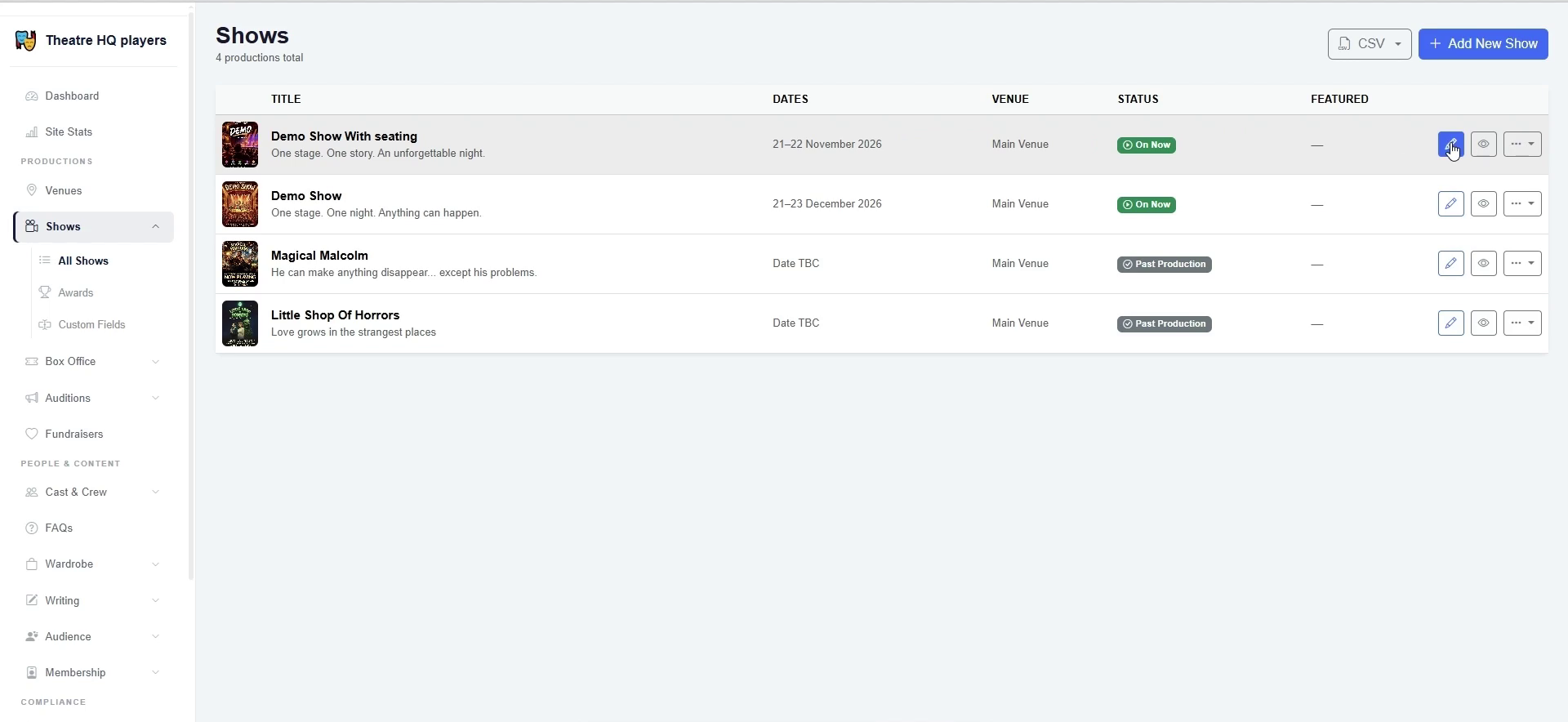Screen dimensions: 1568x722
Task: Expand the Cast & Crew menu
Action: click(x=95, y=492)
